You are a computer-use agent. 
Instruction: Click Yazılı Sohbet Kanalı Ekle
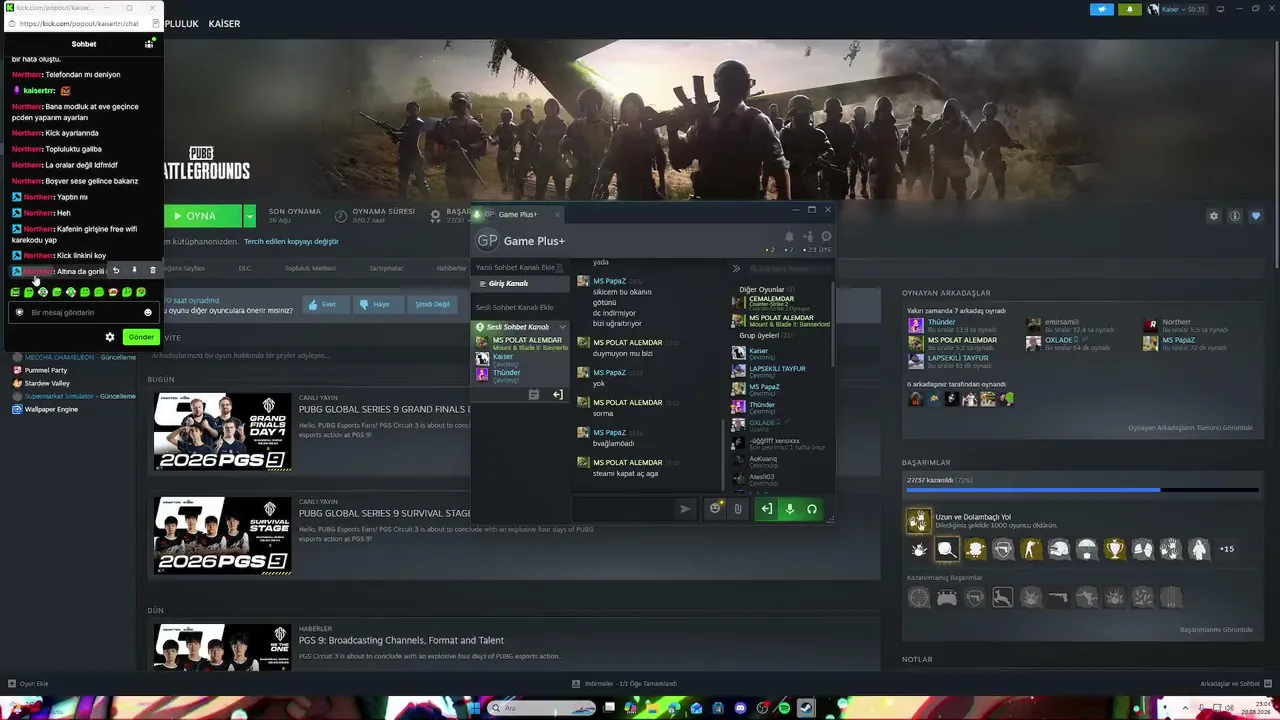coord(516,268)
